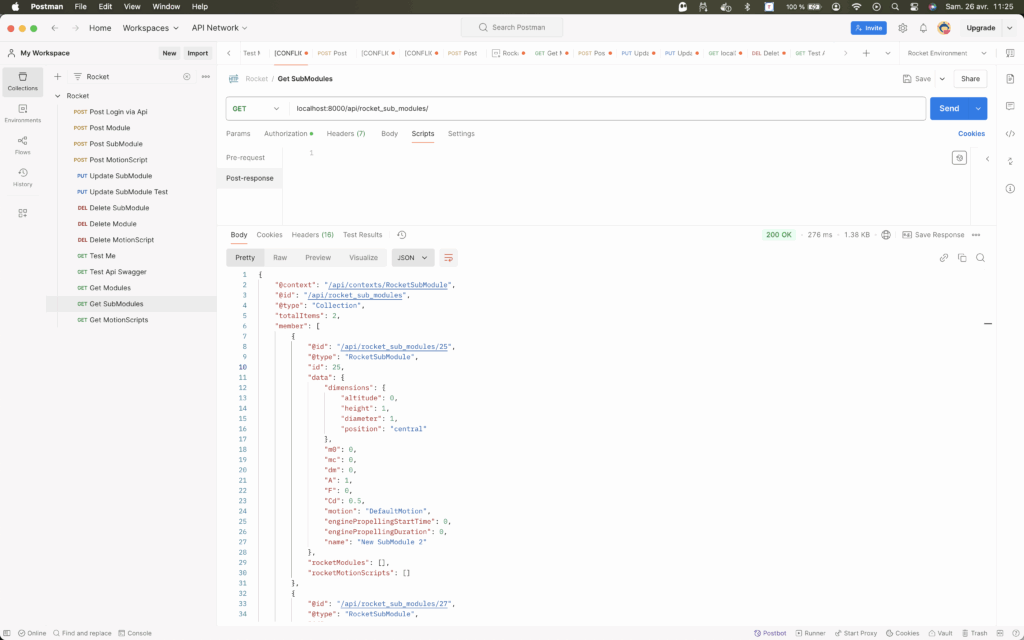Switch to the request Settings tab
The height and width of the screenshot is (640, 1024).
pos(461,134)
